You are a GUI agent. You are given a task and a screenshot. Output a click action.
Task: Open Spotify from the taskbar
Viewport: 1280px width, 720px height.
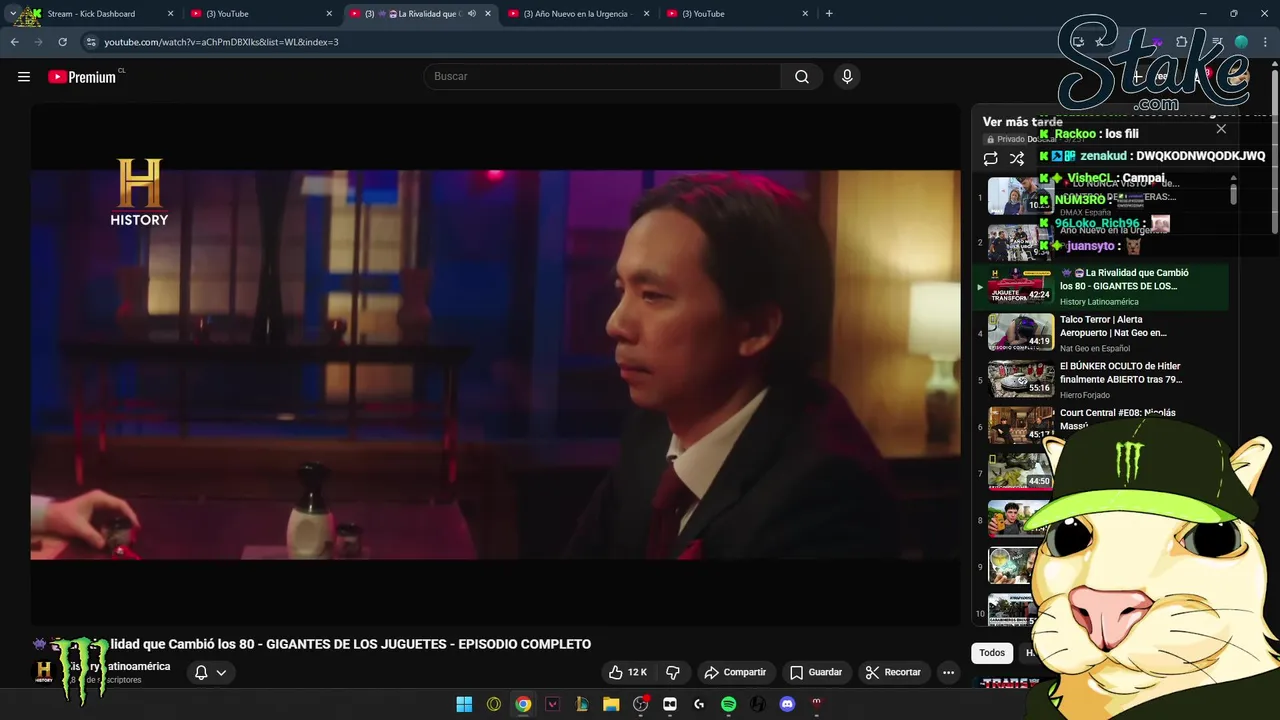click(x=728, y=704)
